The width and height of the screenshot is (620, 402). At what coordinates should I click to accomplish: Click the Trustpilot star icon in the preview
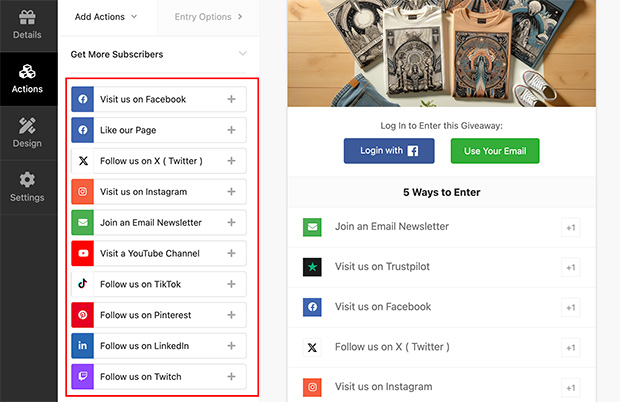pyautogui.click(x=312, y=267)
